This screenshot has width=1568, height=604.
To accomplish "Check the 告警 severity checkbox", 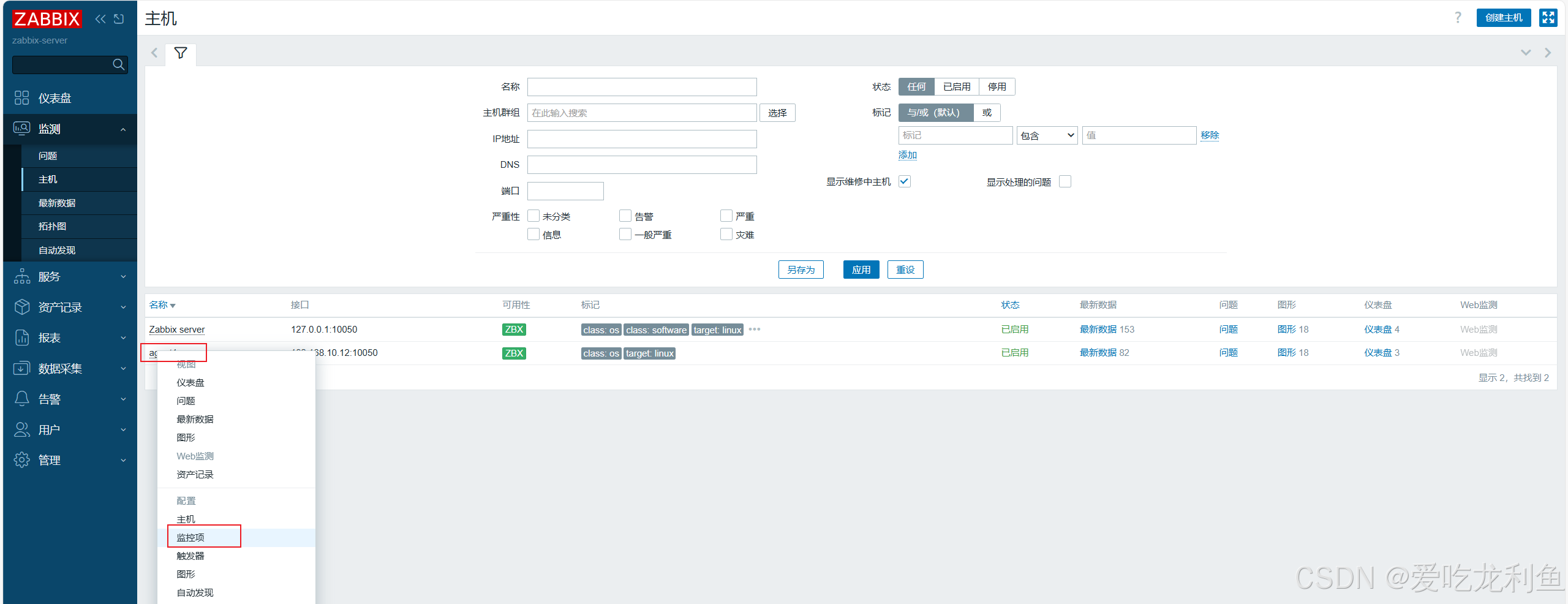I will [x=625, y=216].
